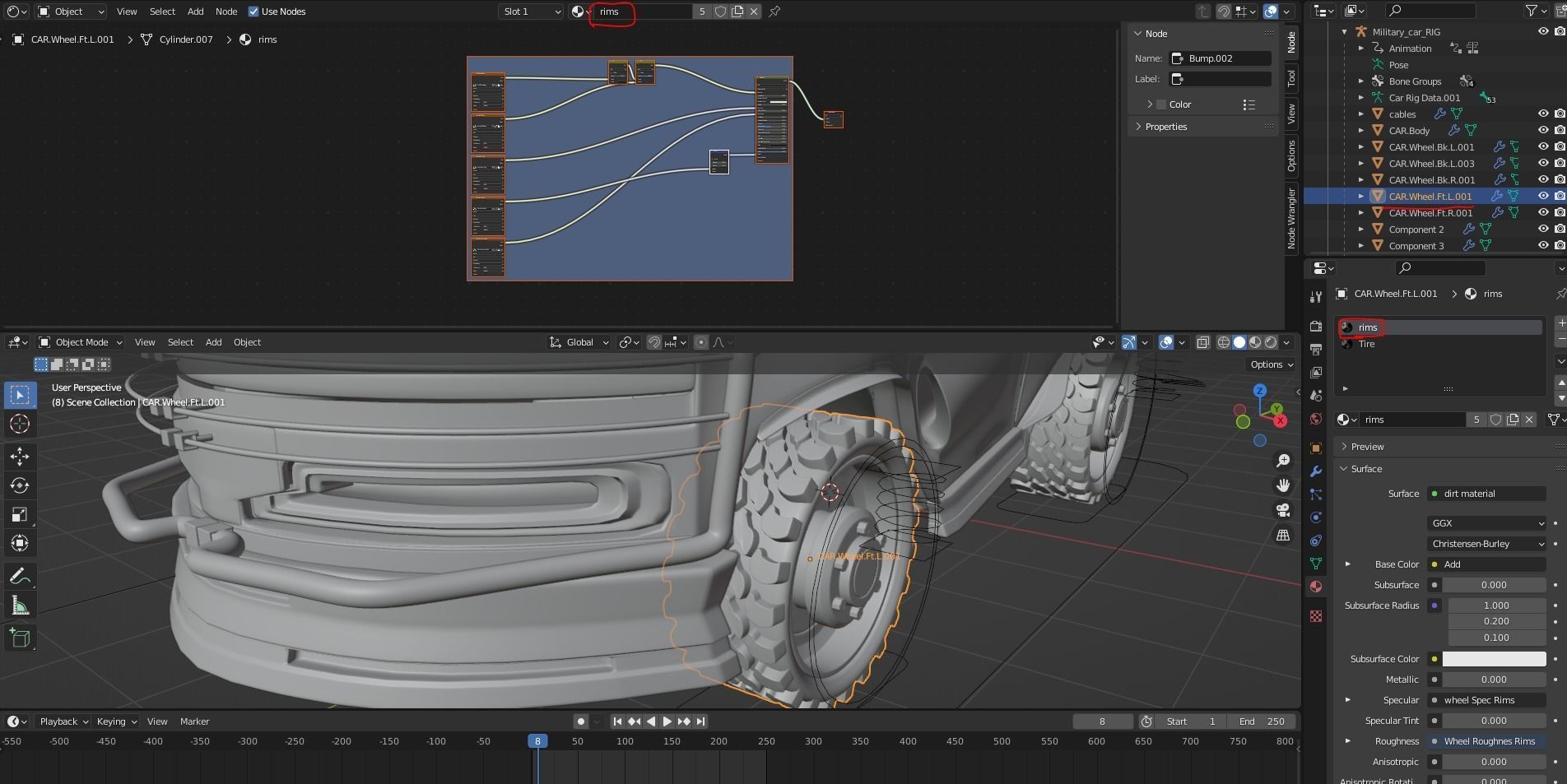This screenshot has width=1567, height=784.
Task: Toggle X-ray in the 3D viewport header
Action: [x=1202, y=342]
